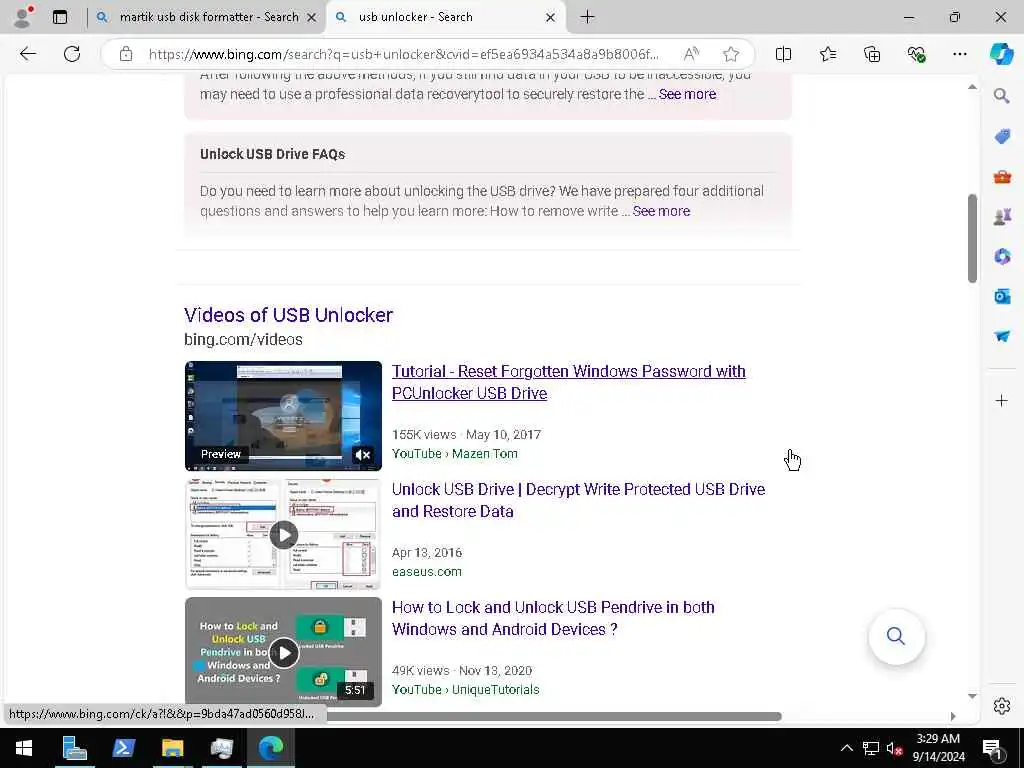Open the clock showing 3:29 AM
Viewport: 1024px width, 768px height.
[x=938, y=748]
